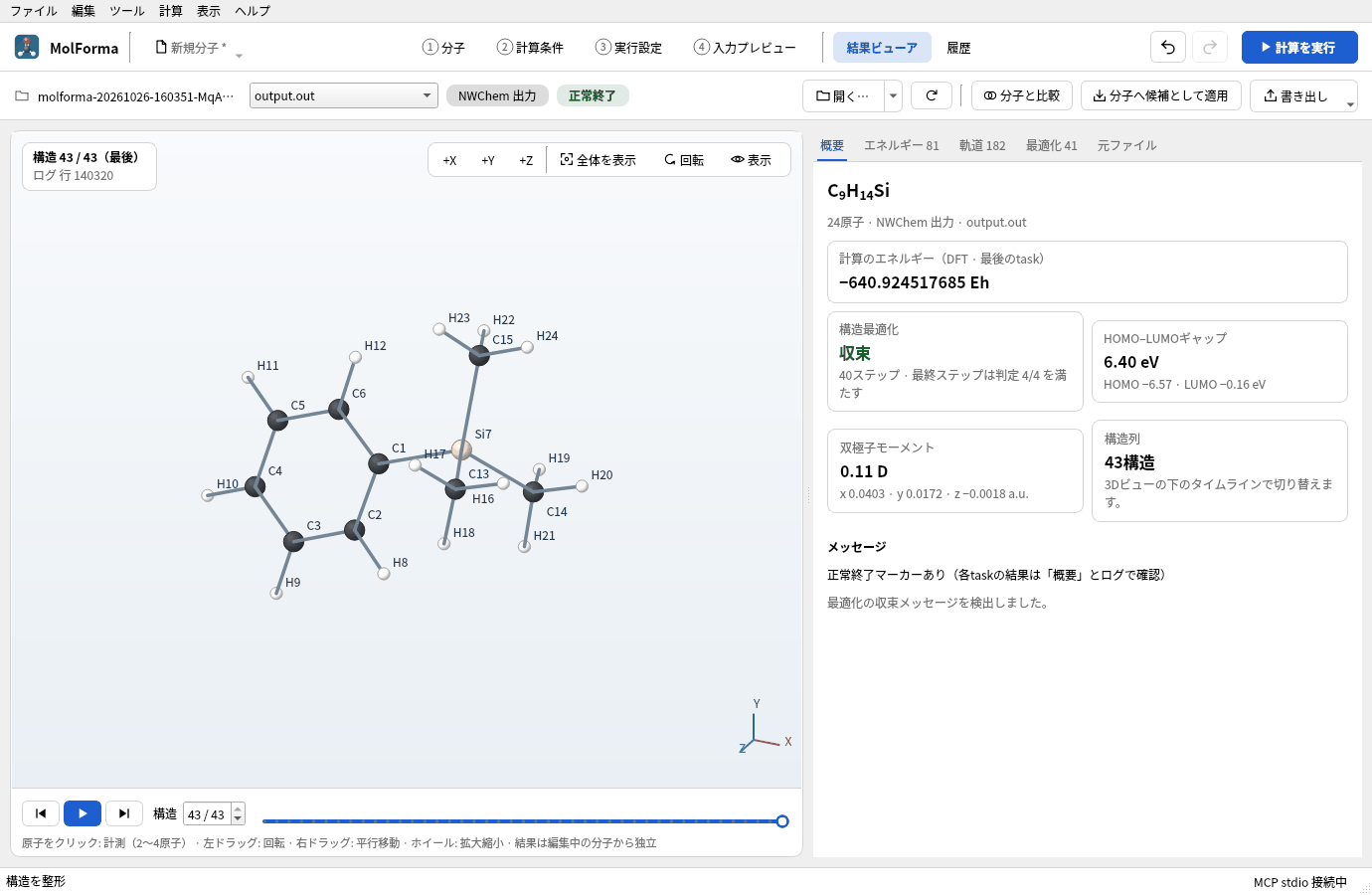1372x895 pixels.
Task: Open the 計算 menu
Action: [x=171, y=11]
